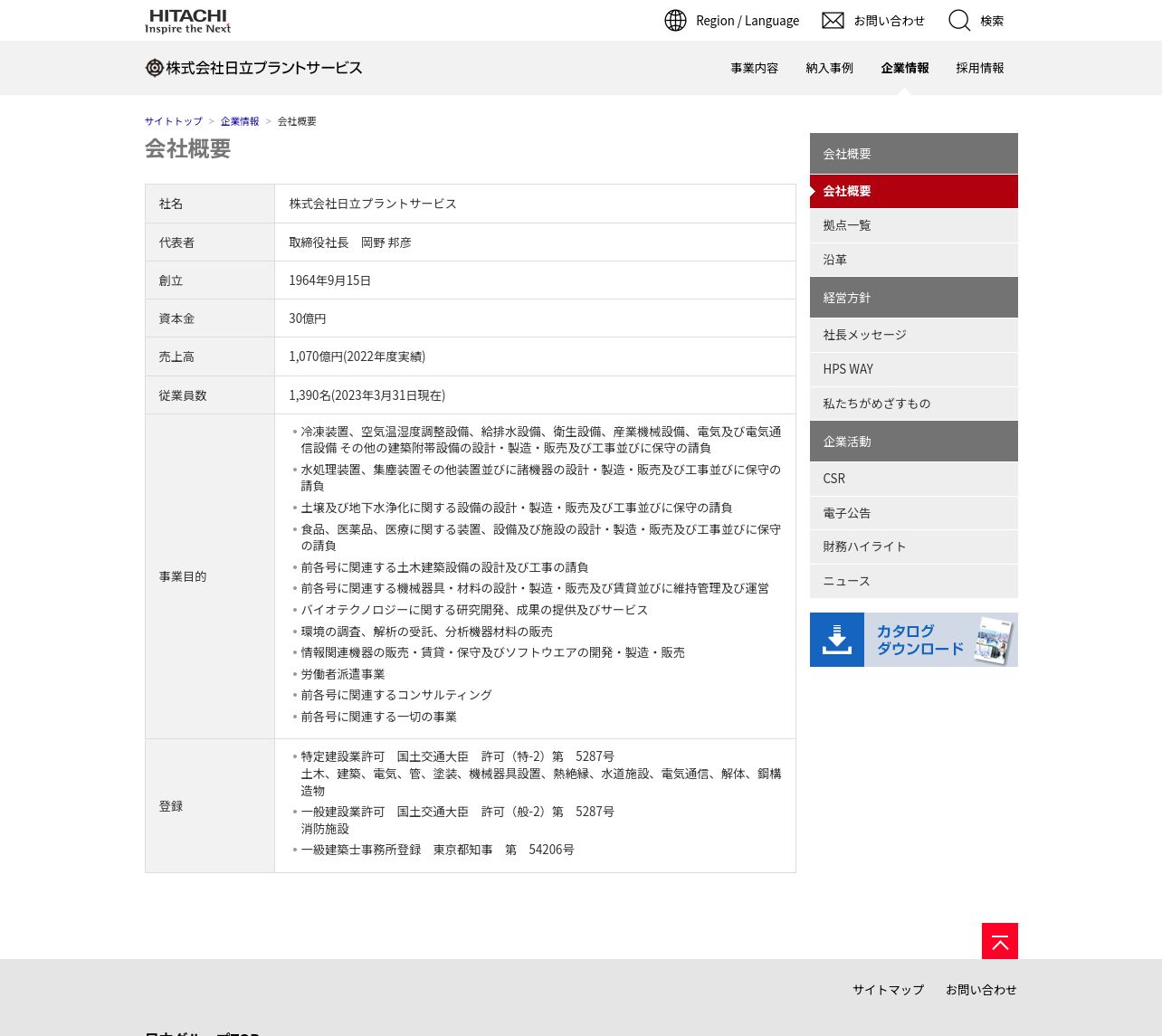Open ニュース in sidebar

click(x=914, y=581)
